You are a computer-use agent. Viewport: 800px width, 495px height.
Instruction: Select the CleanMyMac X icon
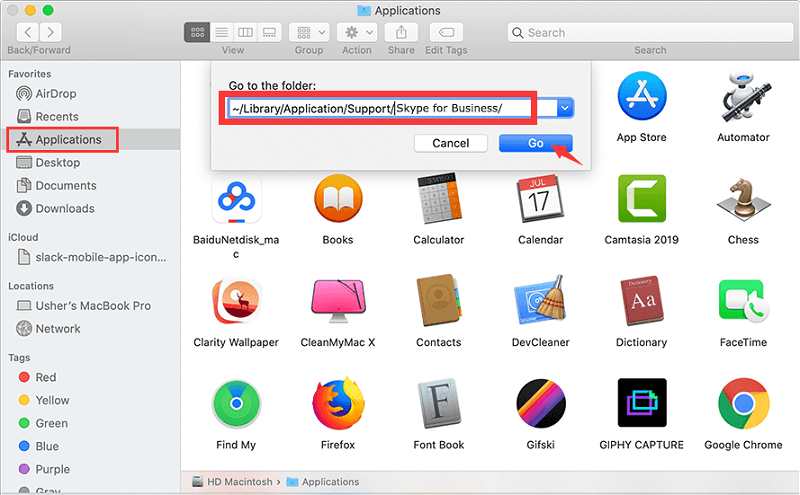(337, 303)
